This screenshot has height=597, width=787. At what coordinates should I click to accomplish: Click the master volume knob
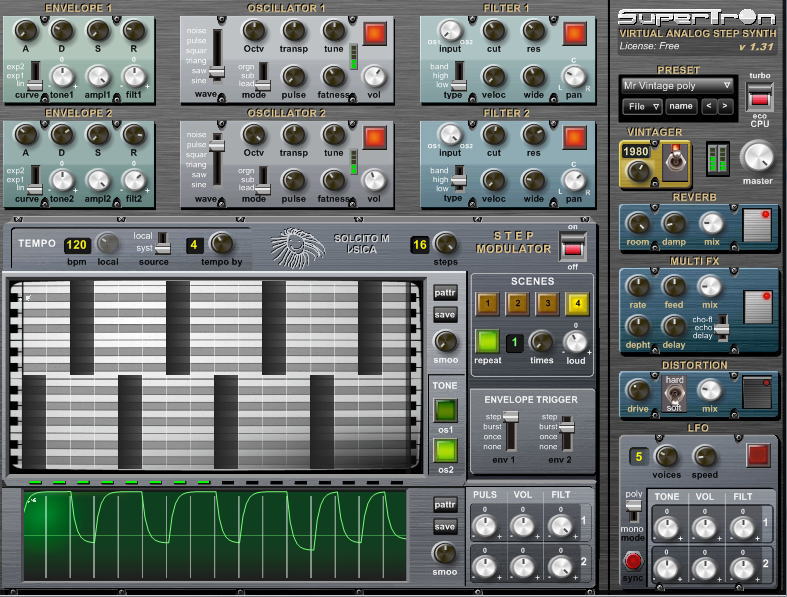tap(757, 157)
